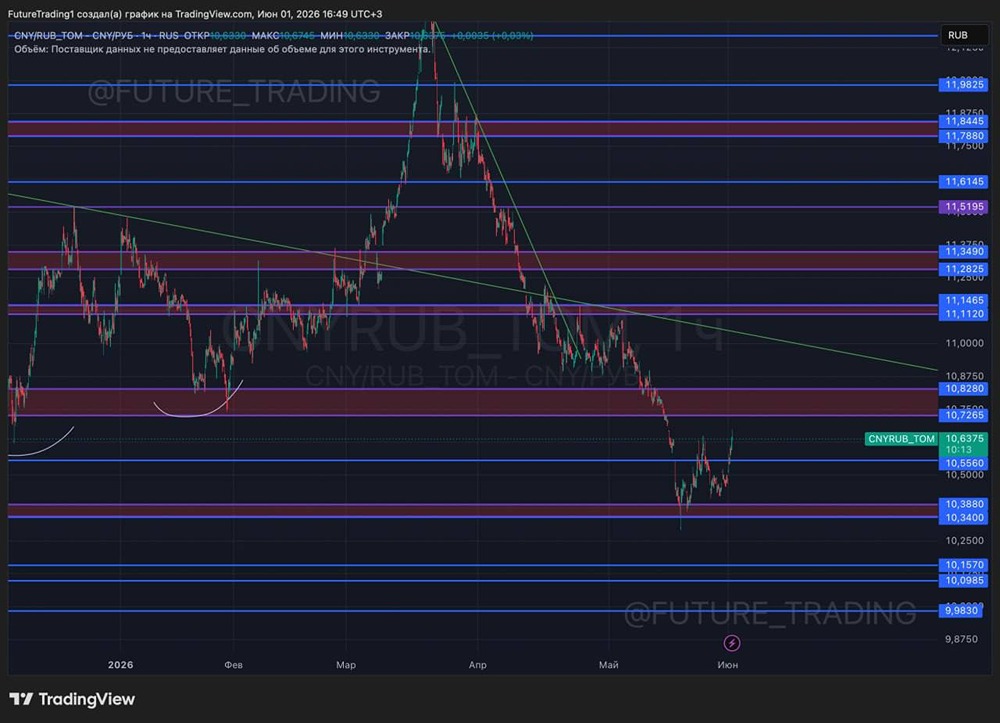The height and width of the screenshot is (723, 1000).
Task: Select the 10,0985 level price label
Action: pyautogui.click(x=964, y=580)
